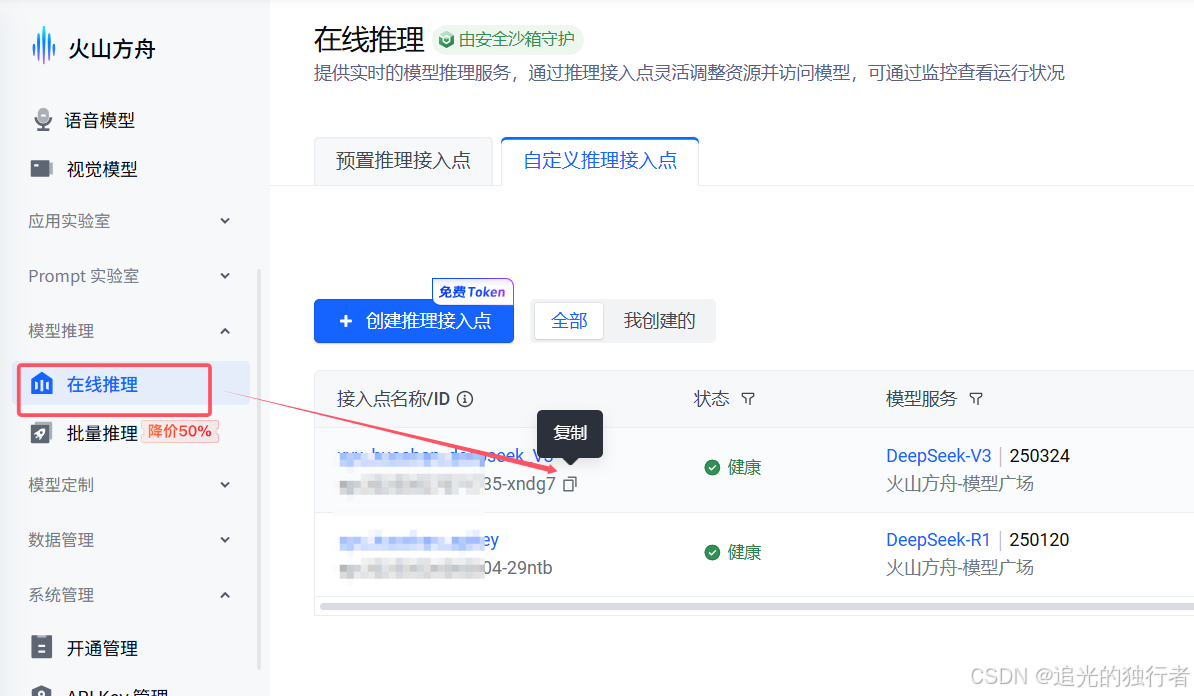The image size is (1194, 696).
Task: Select 自定义推理接入点 tab
Action: [600, 161]
